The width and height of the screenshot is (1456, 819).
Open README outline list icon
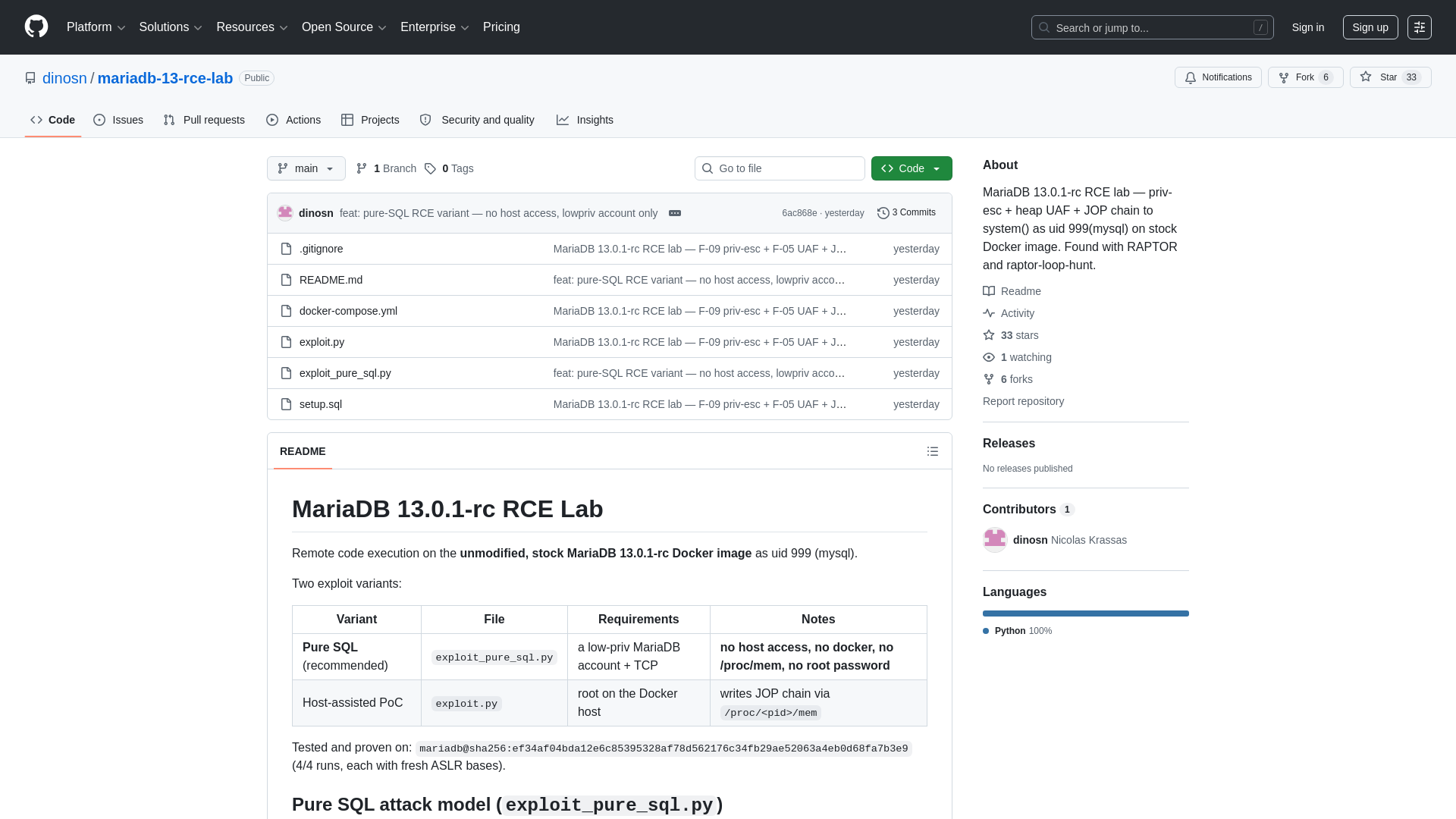pos(933,451)
